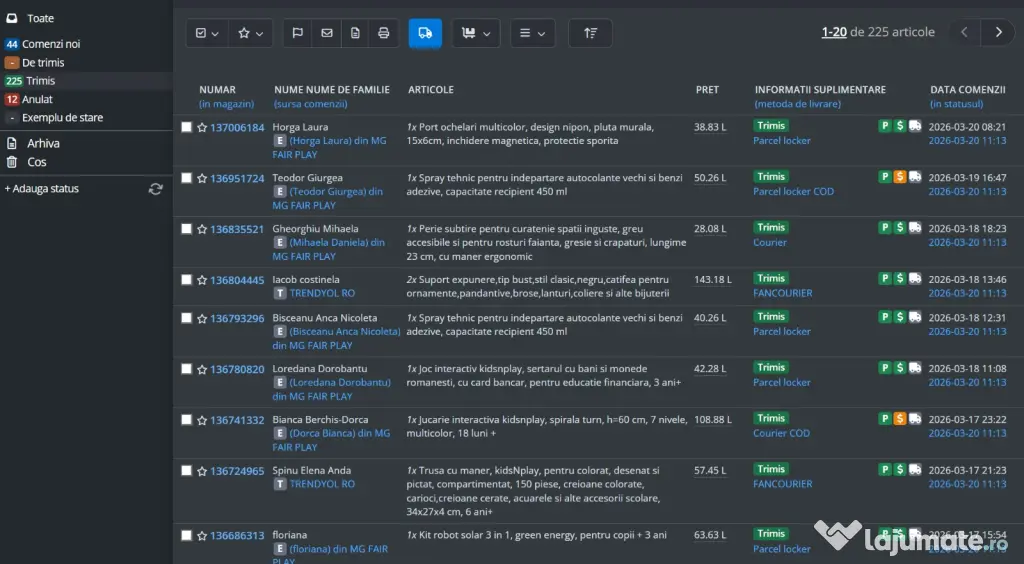The image size is (1024, 564).
Task: Star order 136741332
Action: (202, 420)
